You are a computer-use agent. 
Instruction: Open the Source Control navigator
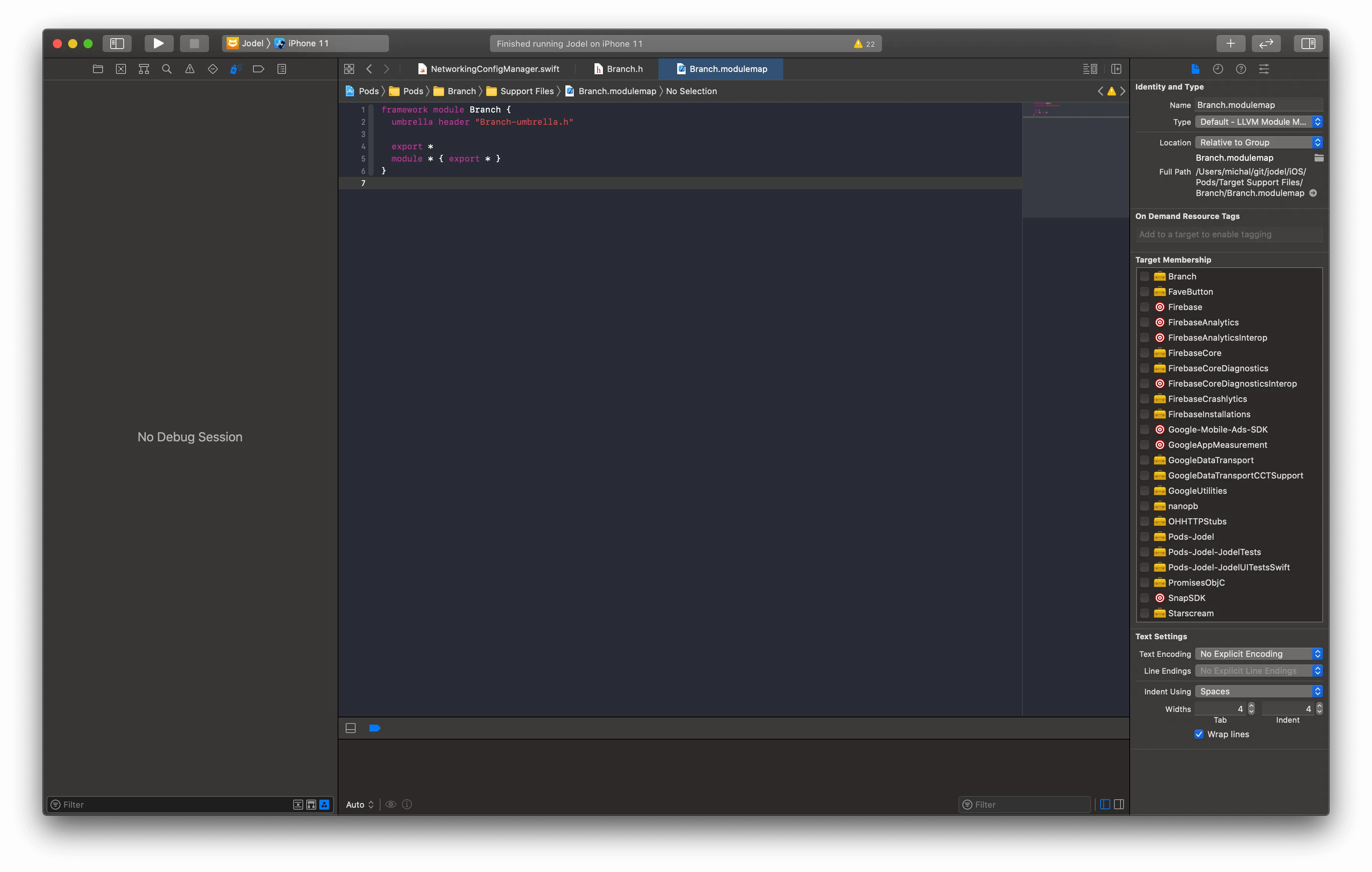[121, 69]
